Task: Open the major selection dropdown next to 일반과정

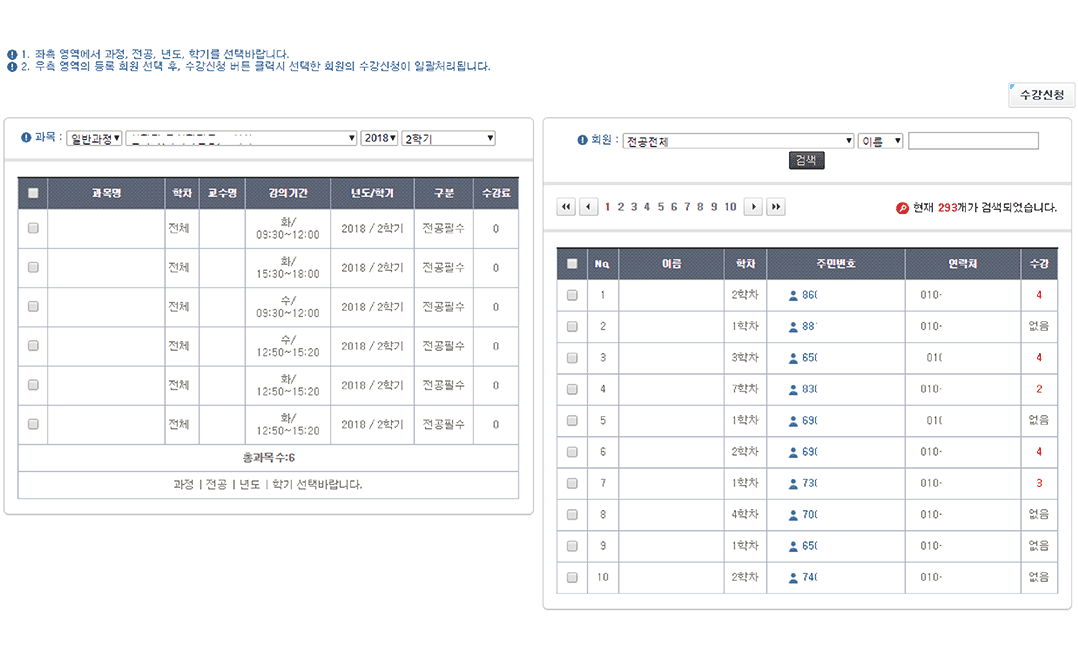Action: [x=241, y=138]
